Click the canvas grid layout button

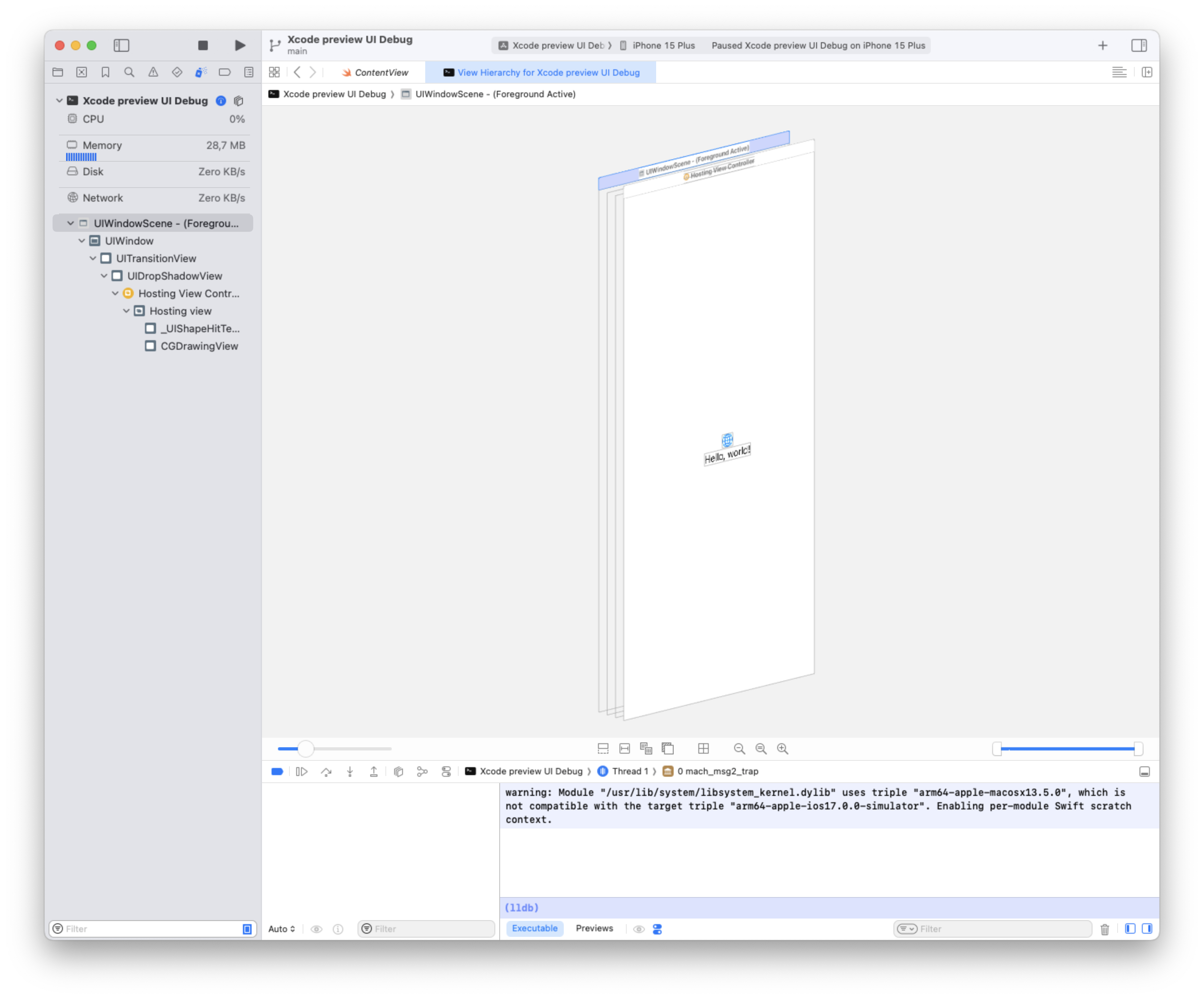(704, 748)
